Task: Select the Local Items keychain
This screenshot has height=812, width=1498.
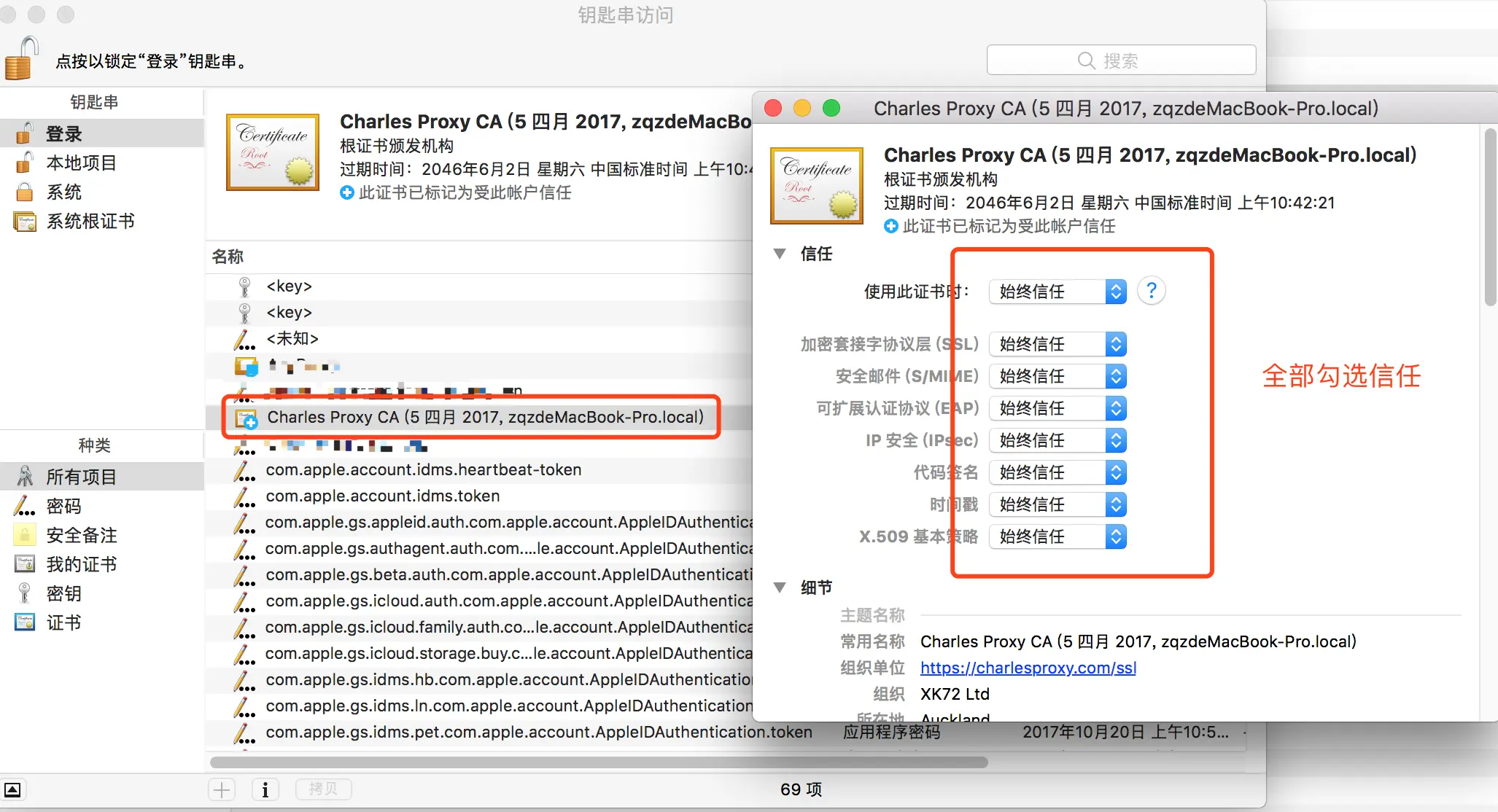Action: point(80,163)
